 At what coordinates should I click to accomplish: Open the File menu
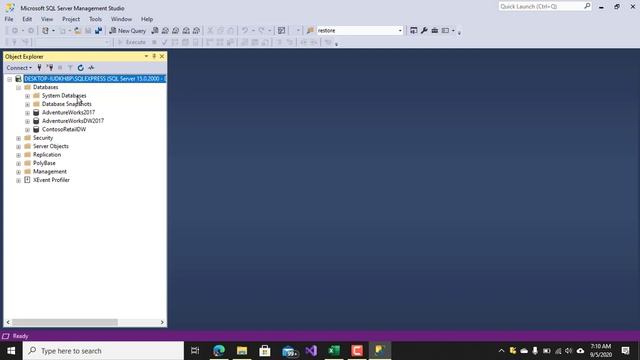point(9,19)
